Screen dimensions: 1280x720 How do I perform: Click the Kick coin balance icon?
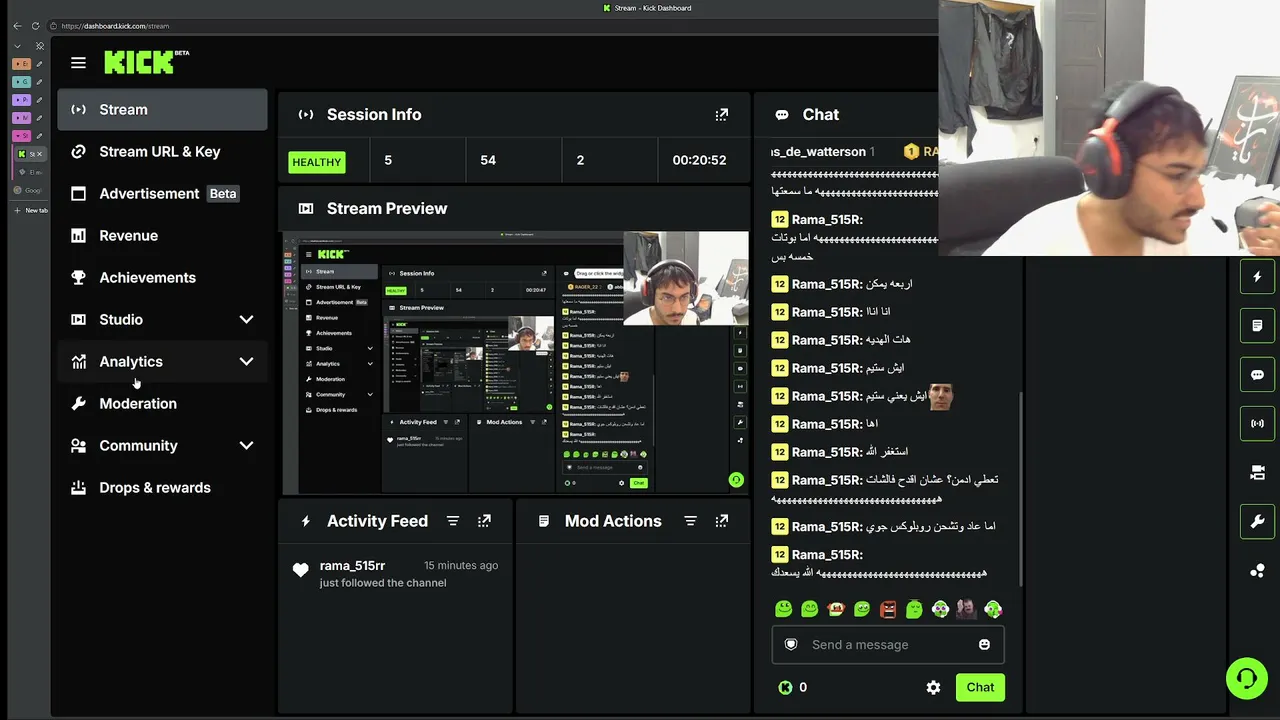coord(785,687)
